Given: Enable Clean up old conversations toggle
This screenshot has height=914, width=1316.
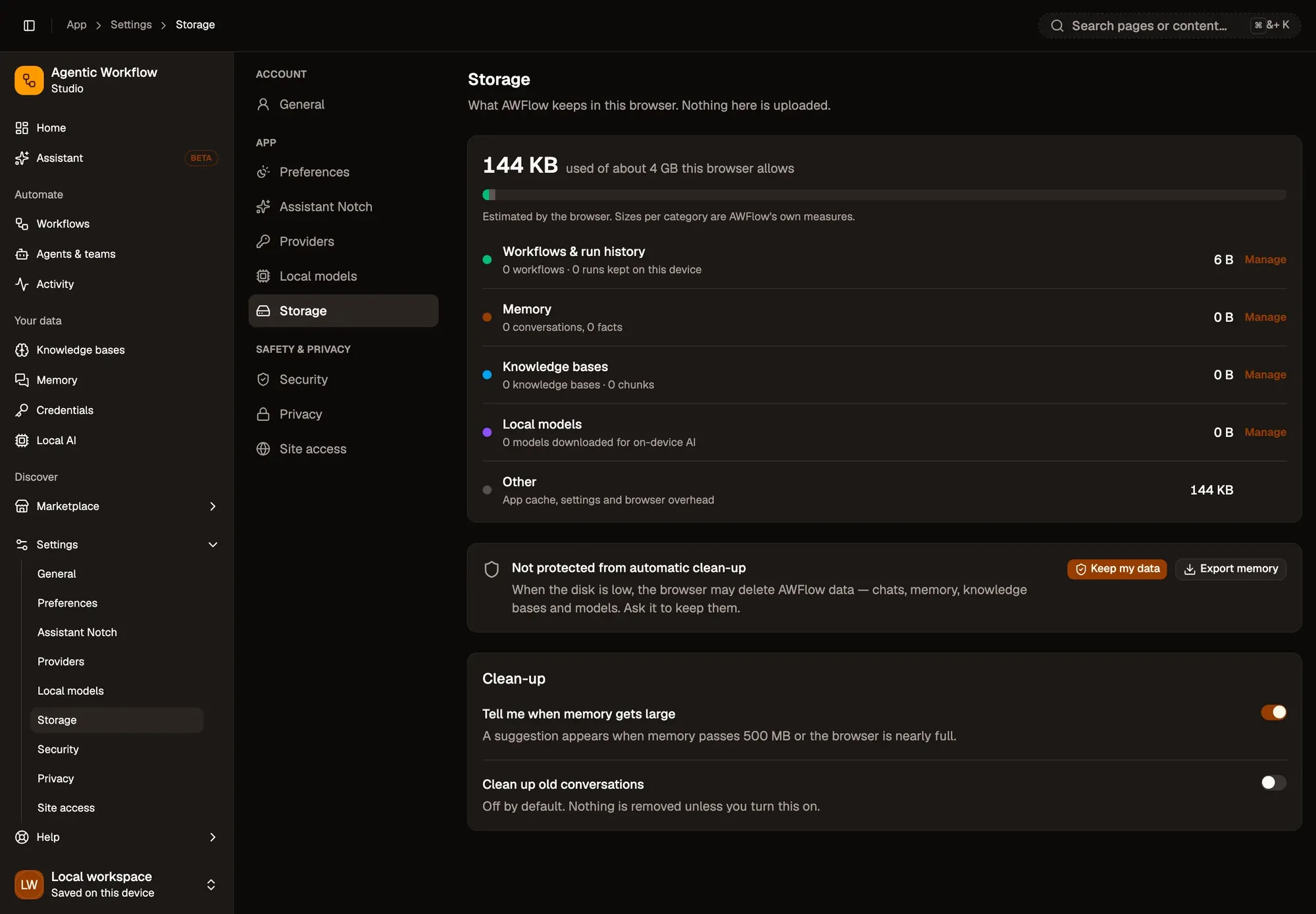Looking at the screenshot, I should tap(1273, 782).
